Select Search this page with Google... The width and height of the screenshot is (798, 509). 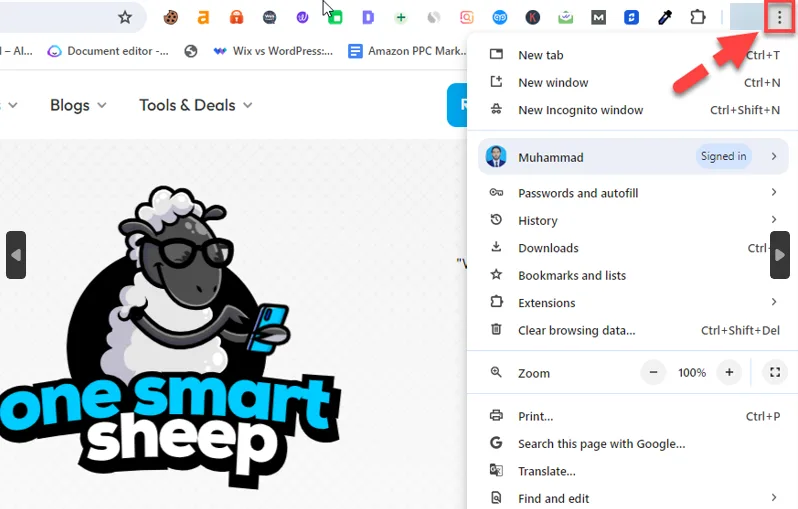click(633, 444)
